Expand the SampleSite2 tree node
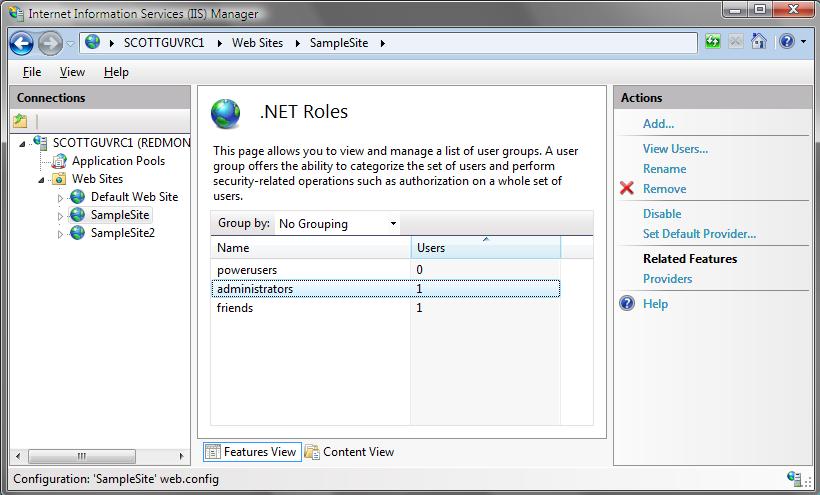 pos(60,234)
